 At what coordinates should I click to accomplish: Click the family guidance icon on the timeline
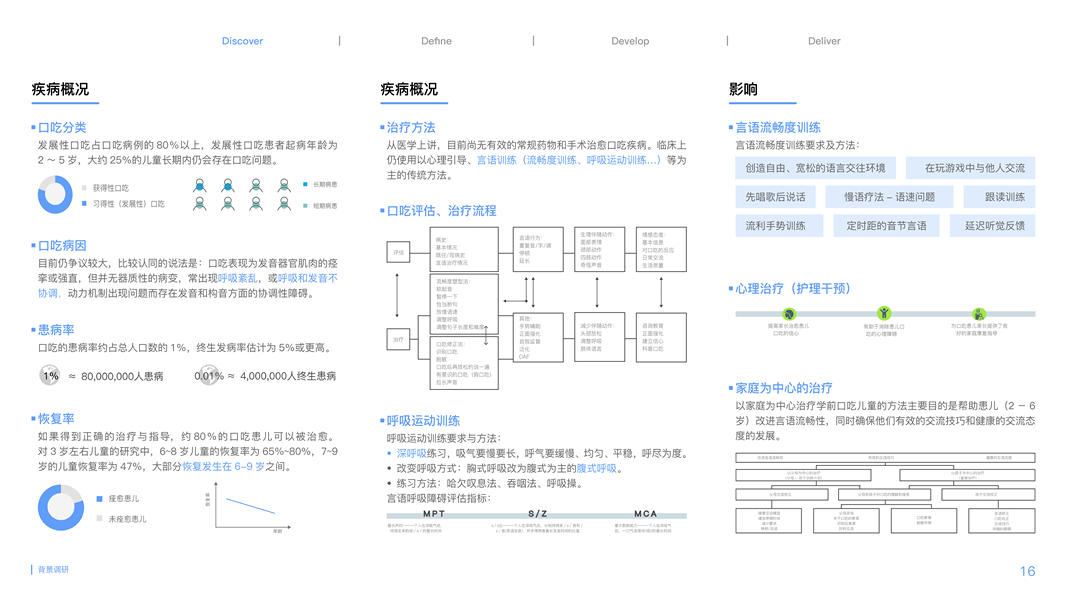979,314
